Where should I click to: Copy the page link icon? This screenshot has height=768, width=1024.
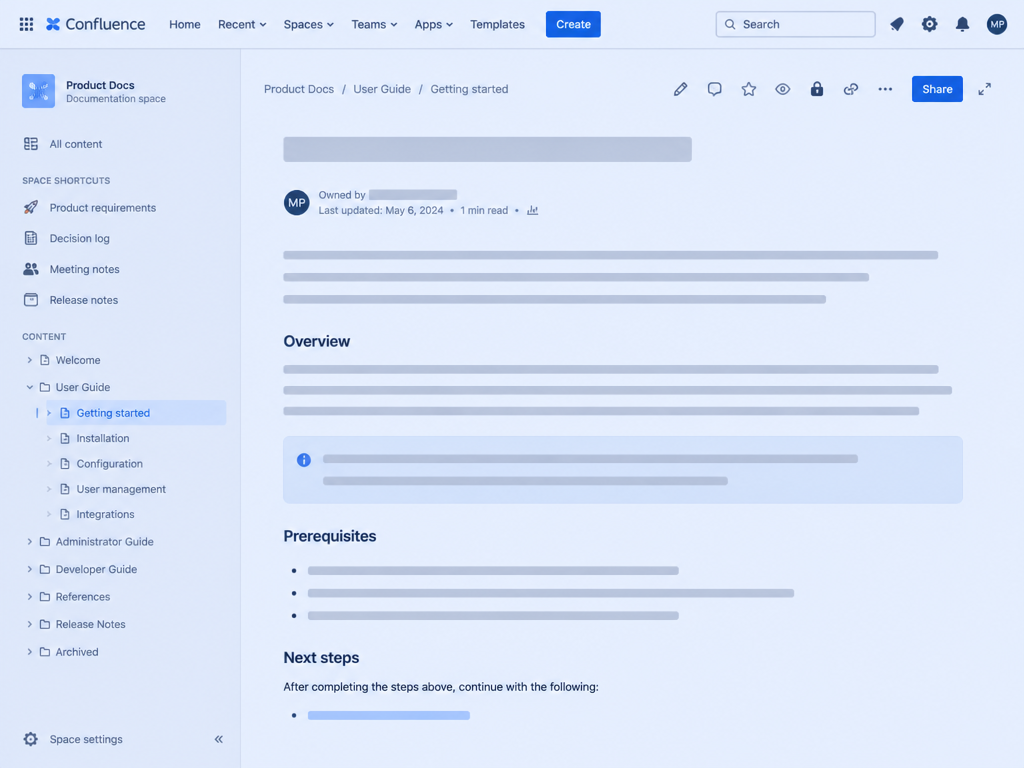coord(850,89)
